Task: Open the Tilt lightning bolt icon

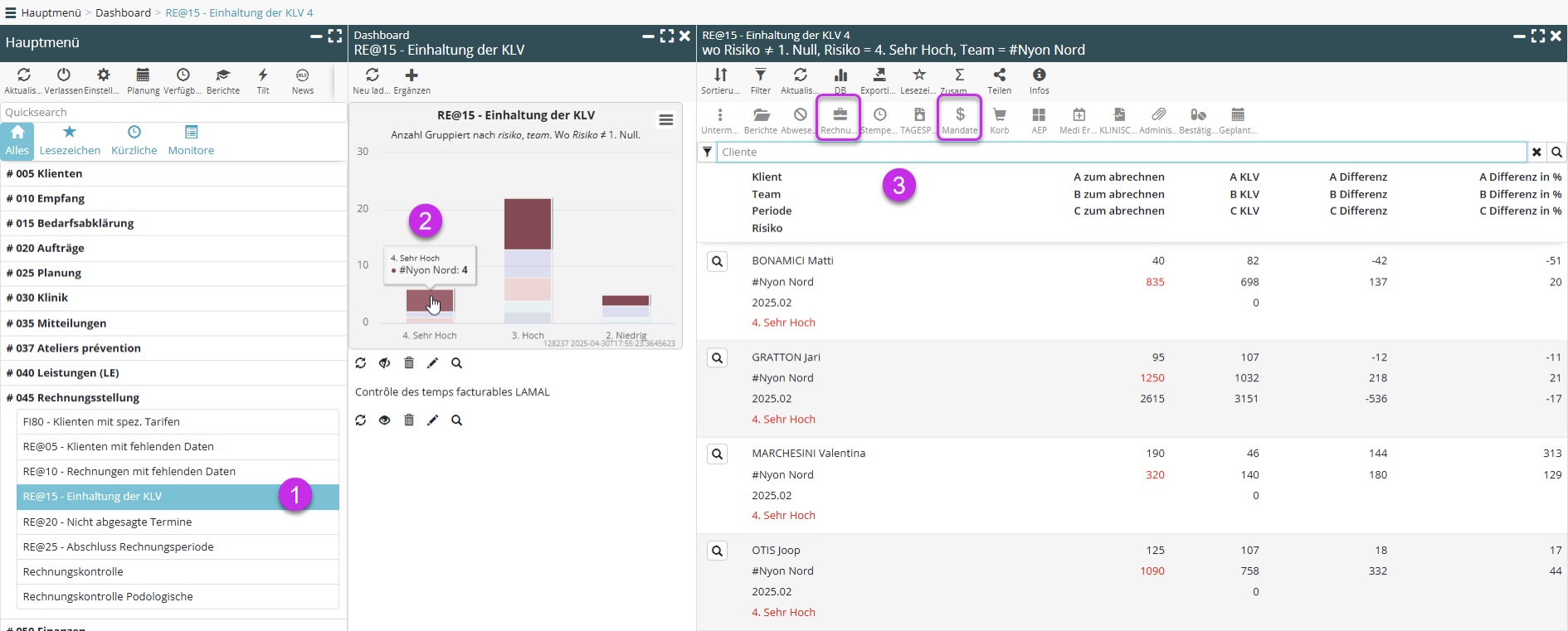Action: coord(263,77)
